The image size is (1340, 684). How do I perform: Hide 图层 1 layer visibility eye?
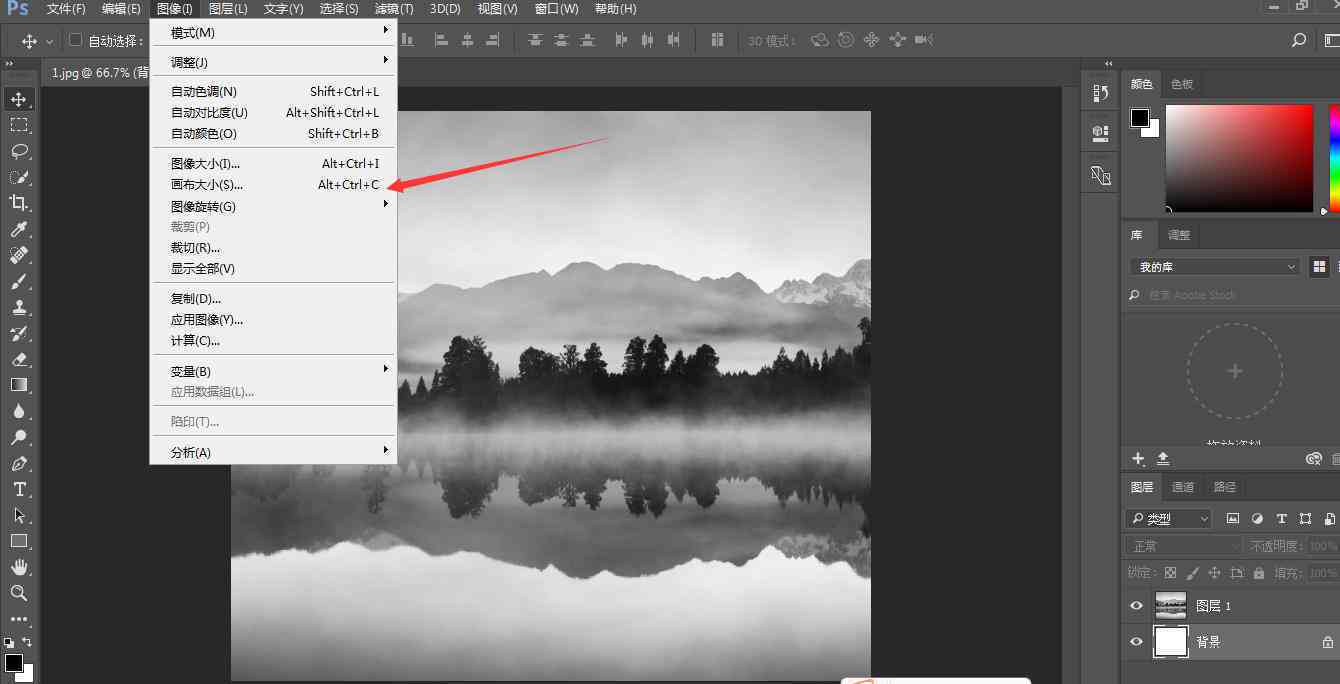(x=1136, y=606)
